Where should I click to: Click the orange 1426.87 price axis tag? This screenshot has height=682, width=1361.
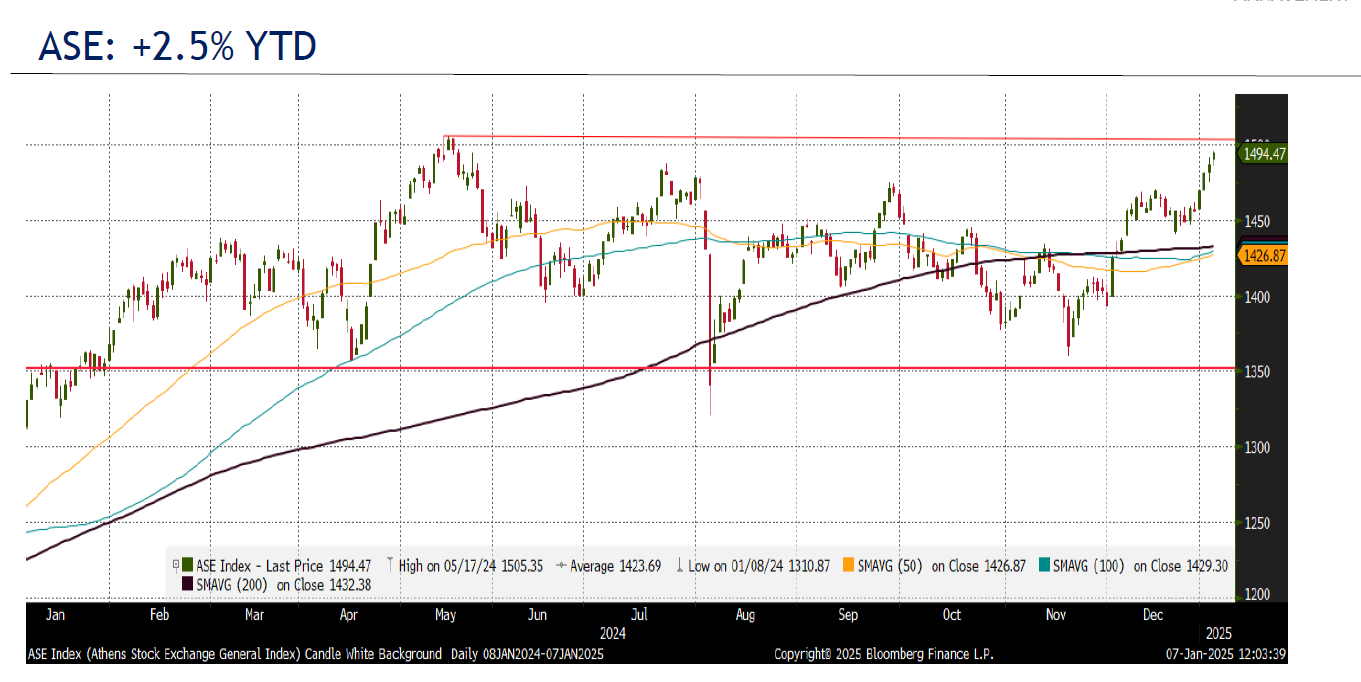coord(1263,257)
